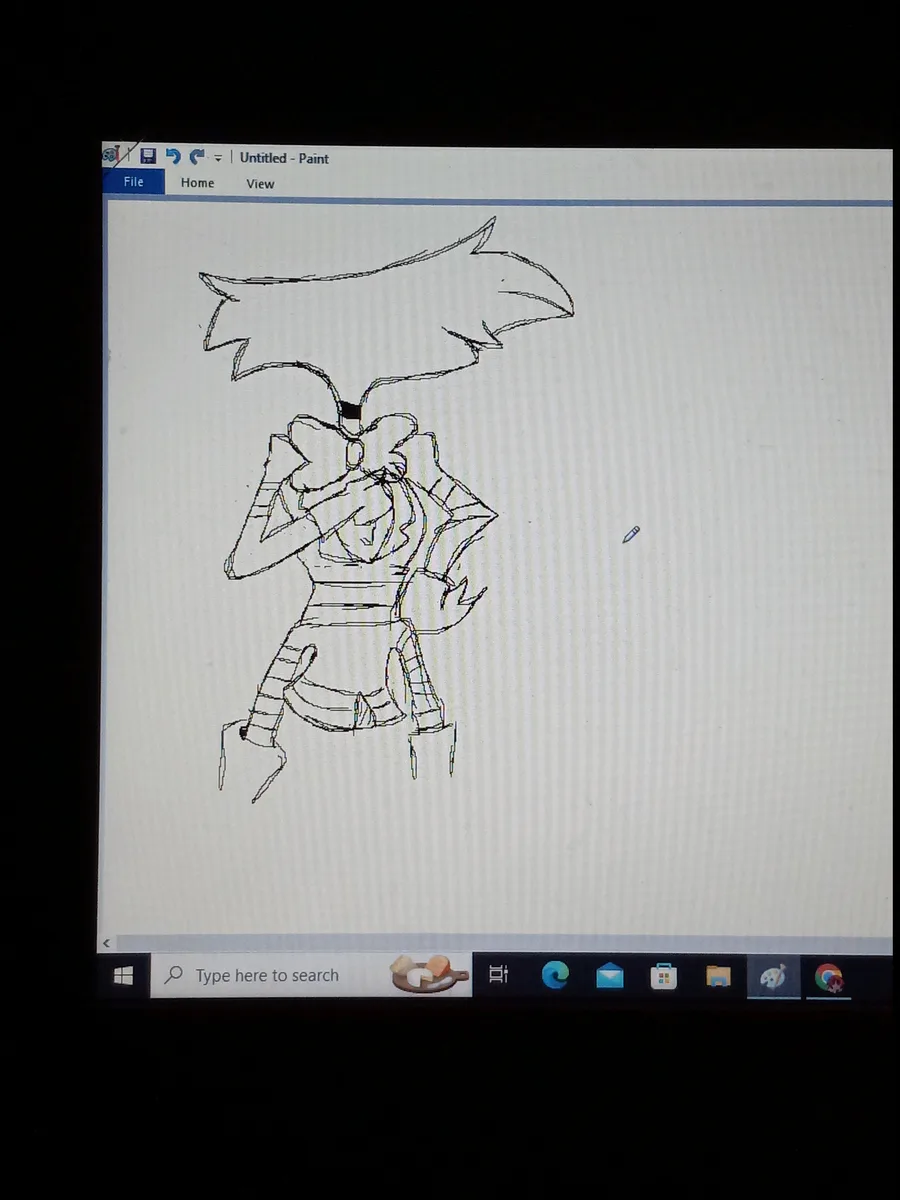Click the cheese board search highlight image
The width and height of the screenshot is (900, 1200).
coord(428,974)
